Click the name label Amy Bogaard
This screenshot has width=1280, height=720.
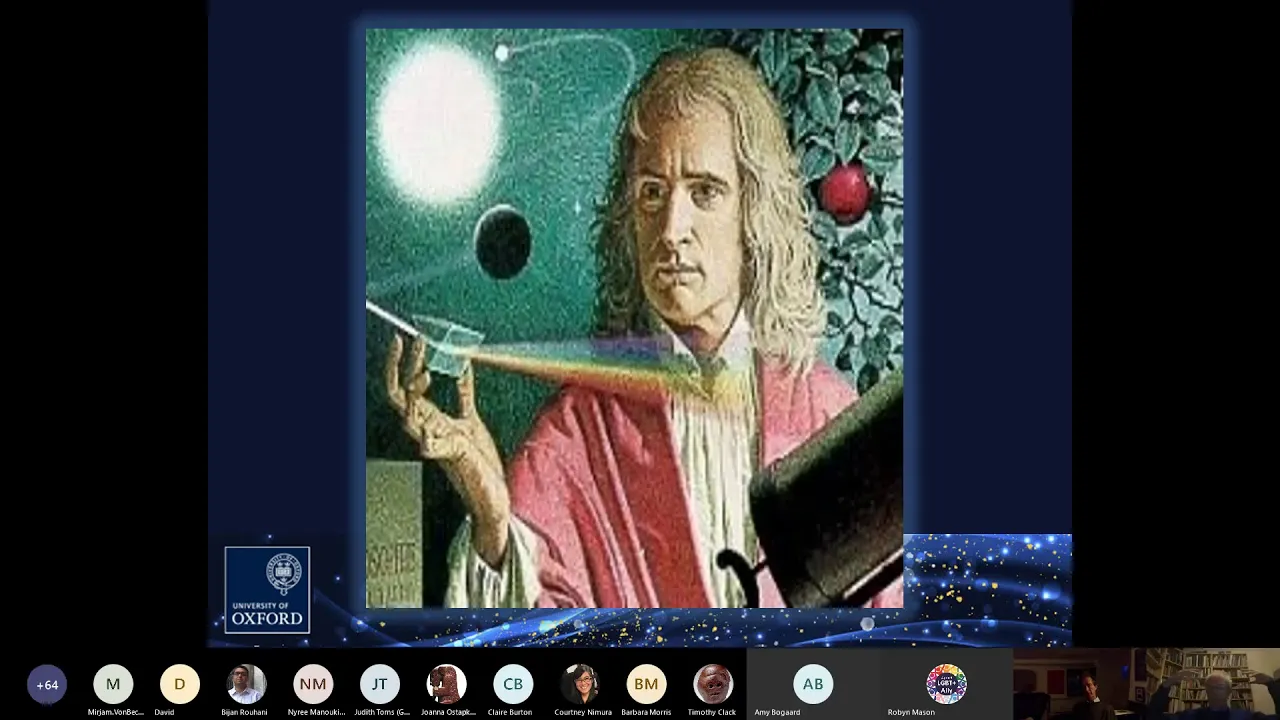click(777, 712)
